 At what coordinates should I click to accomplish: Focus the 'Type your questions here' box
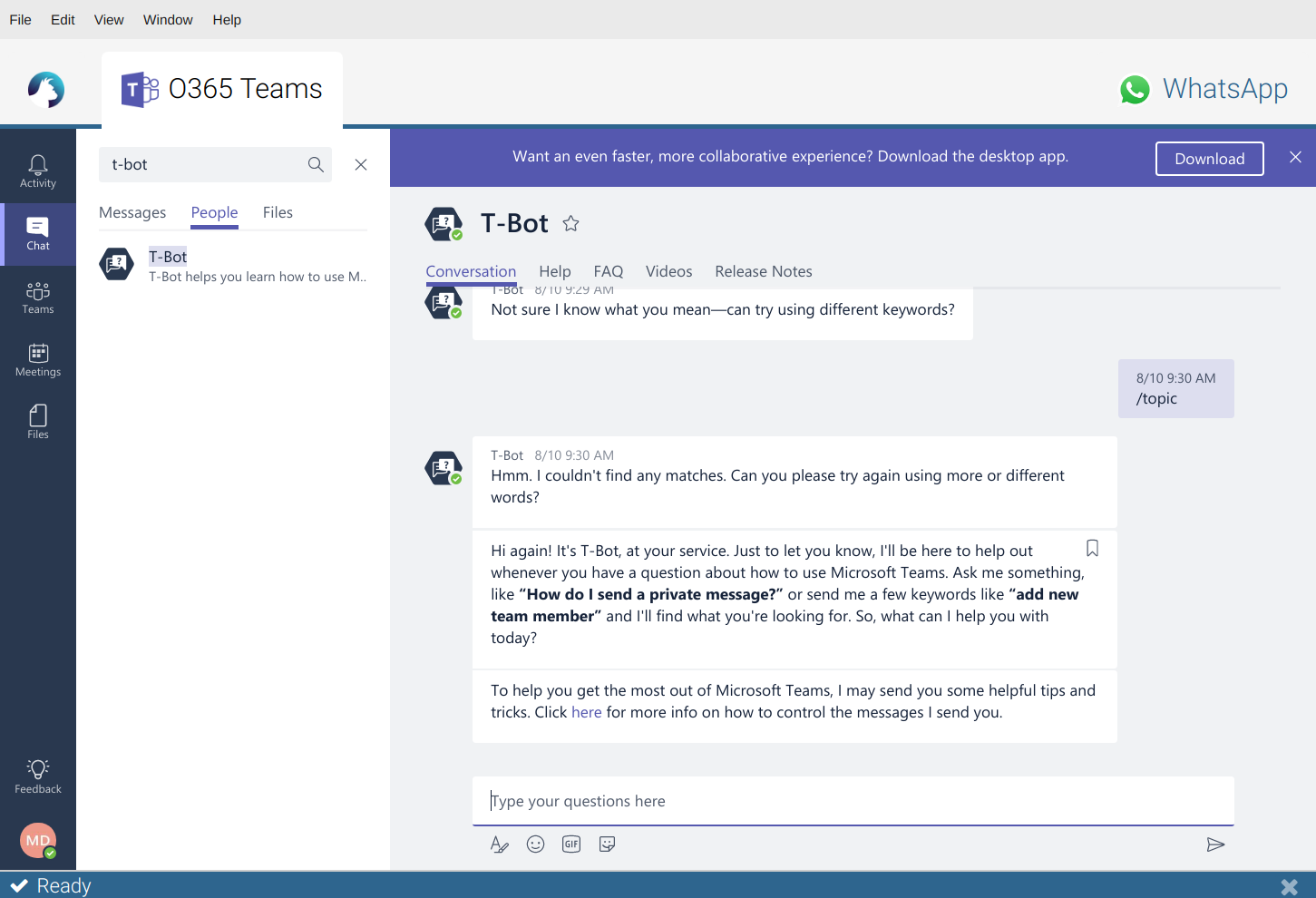[x=853, y=801]
